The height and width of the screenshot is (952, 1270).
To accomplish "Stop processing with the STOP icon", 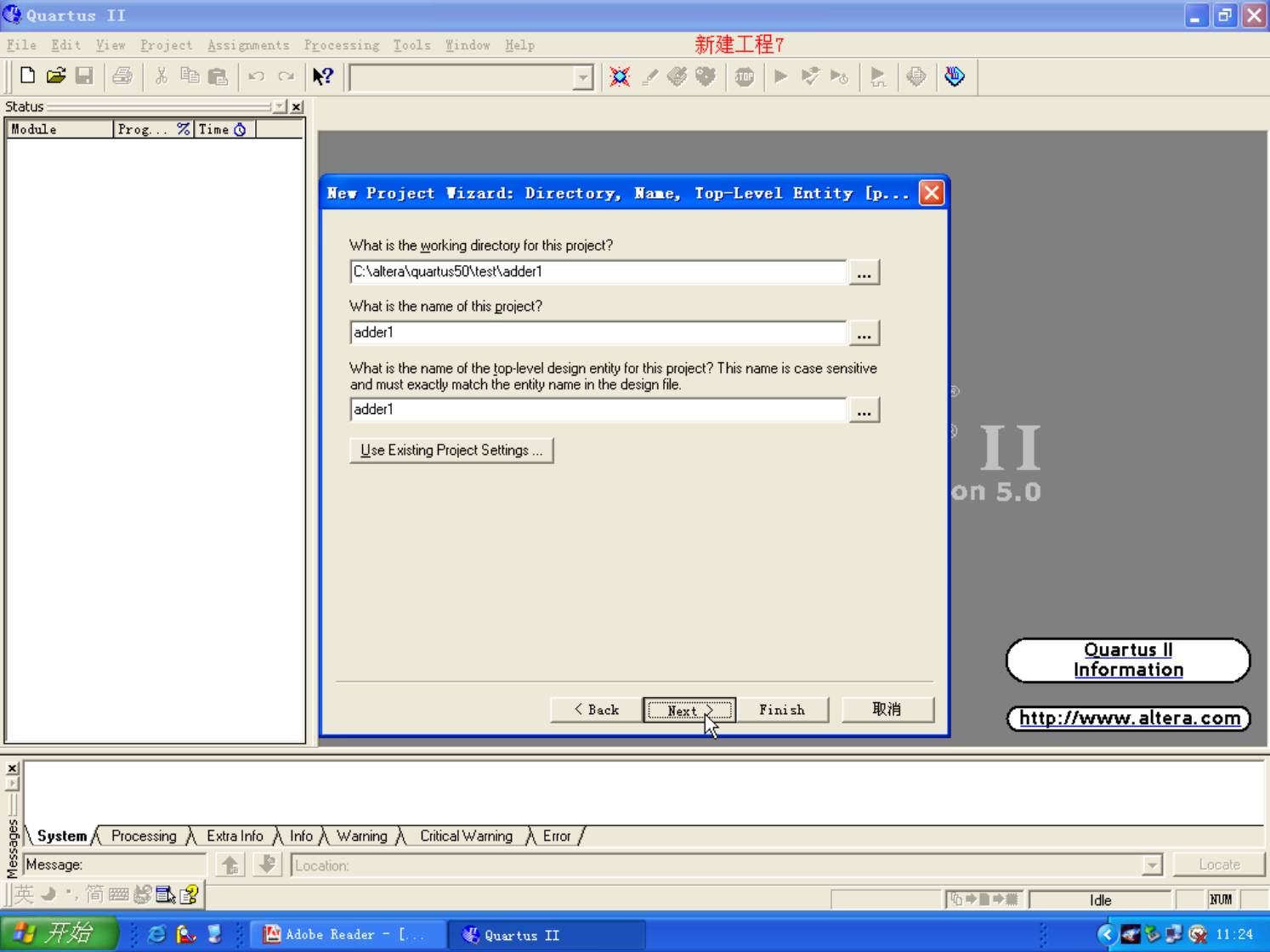I will click(x=745, y=76).
